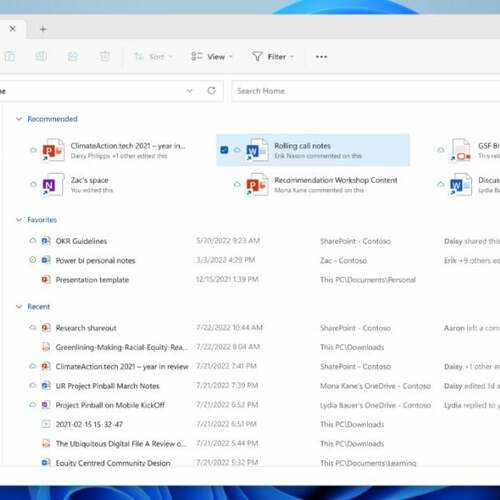
Task: Select the 'Power bi personal notes' file name
Action: coord(95,260)
